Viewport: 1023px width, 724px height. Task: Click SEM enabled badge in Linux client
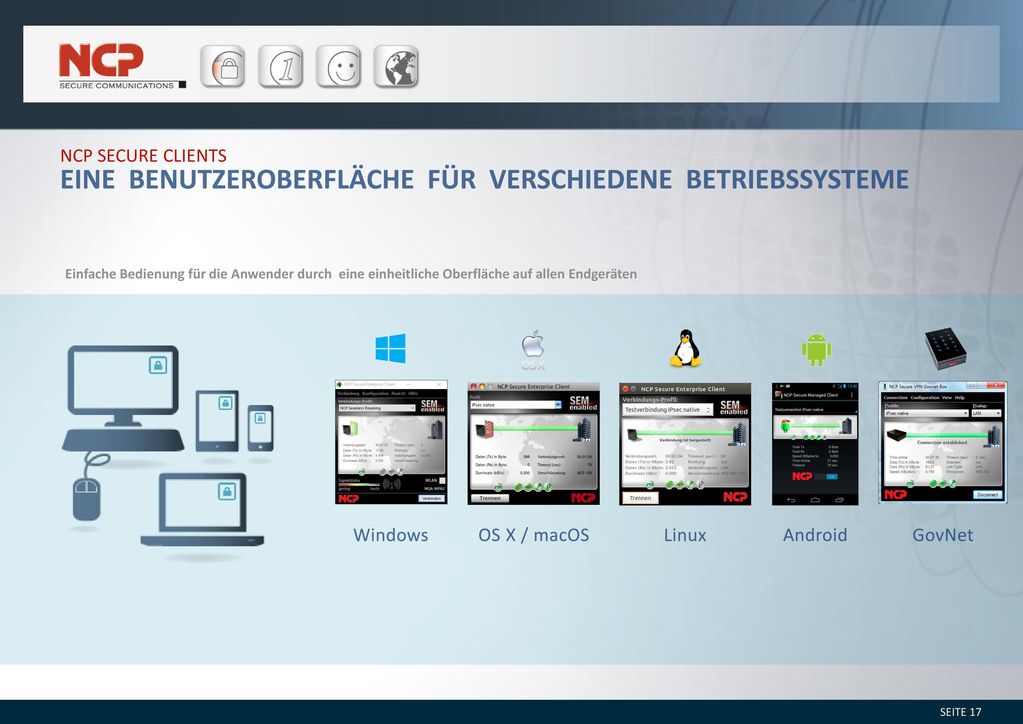tap(733, 408)
